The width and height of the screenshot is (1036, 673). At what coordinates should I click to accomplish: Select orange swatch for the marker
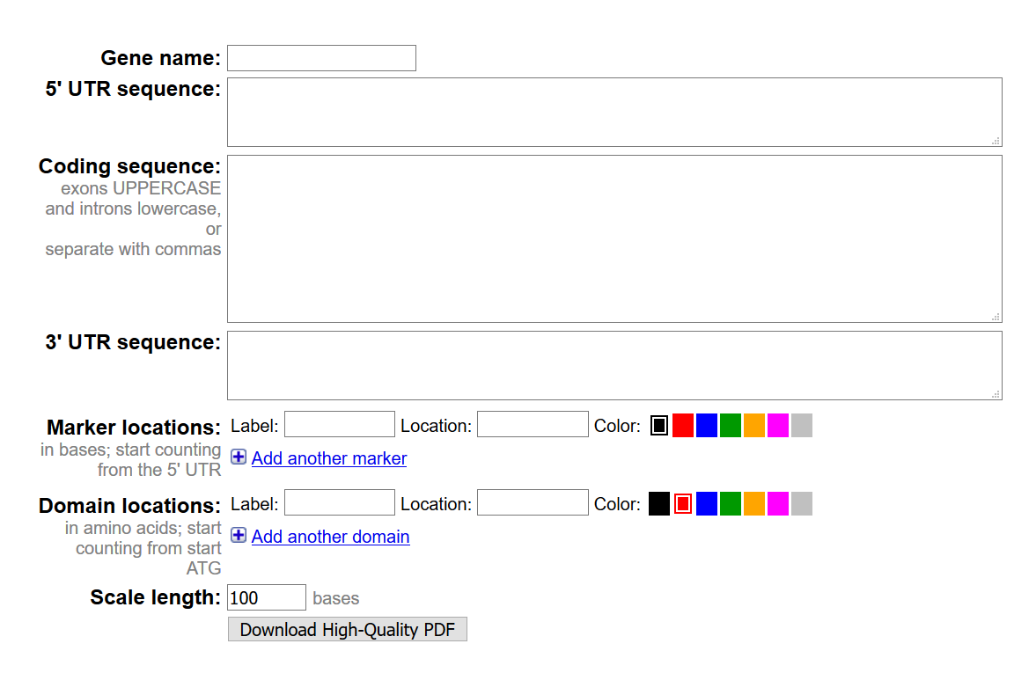754,426
